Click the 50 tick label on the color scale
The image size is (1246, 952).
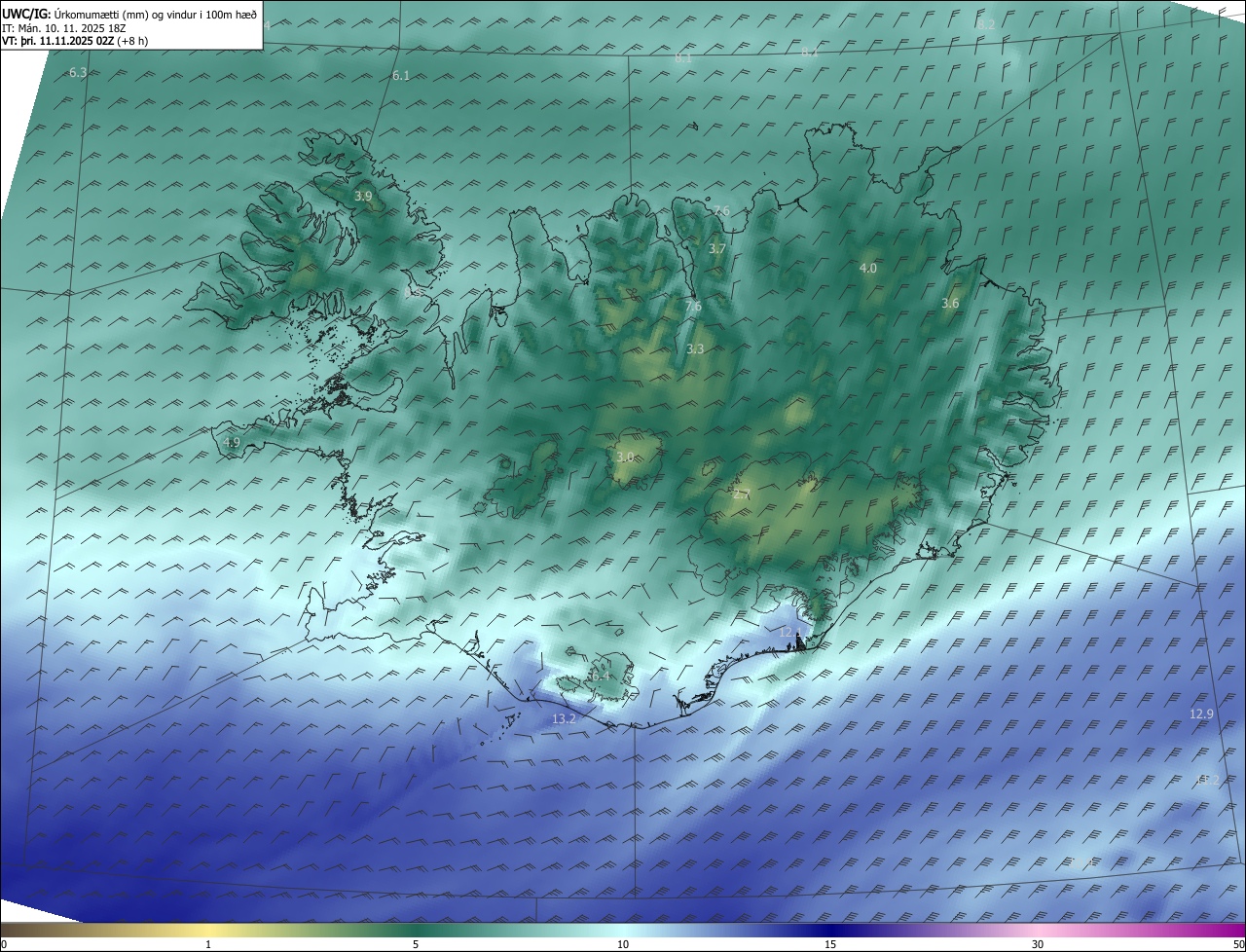(1238, 945)
